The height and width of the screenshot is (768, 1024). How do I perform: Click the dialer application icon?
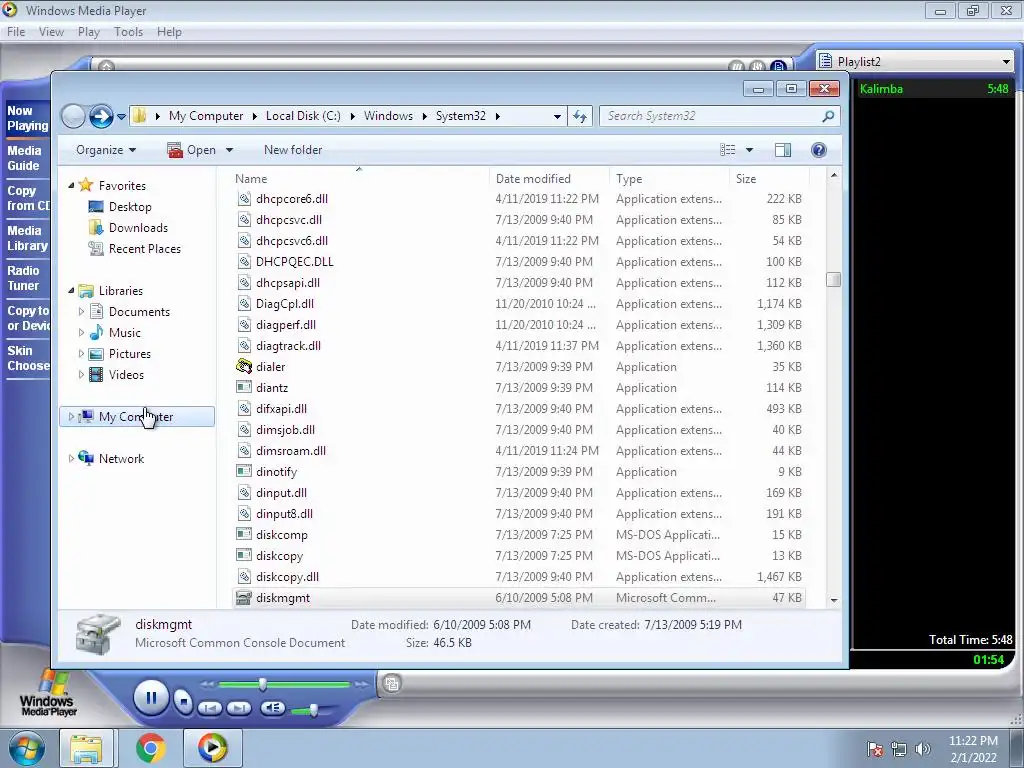click(x=244, y=366)
